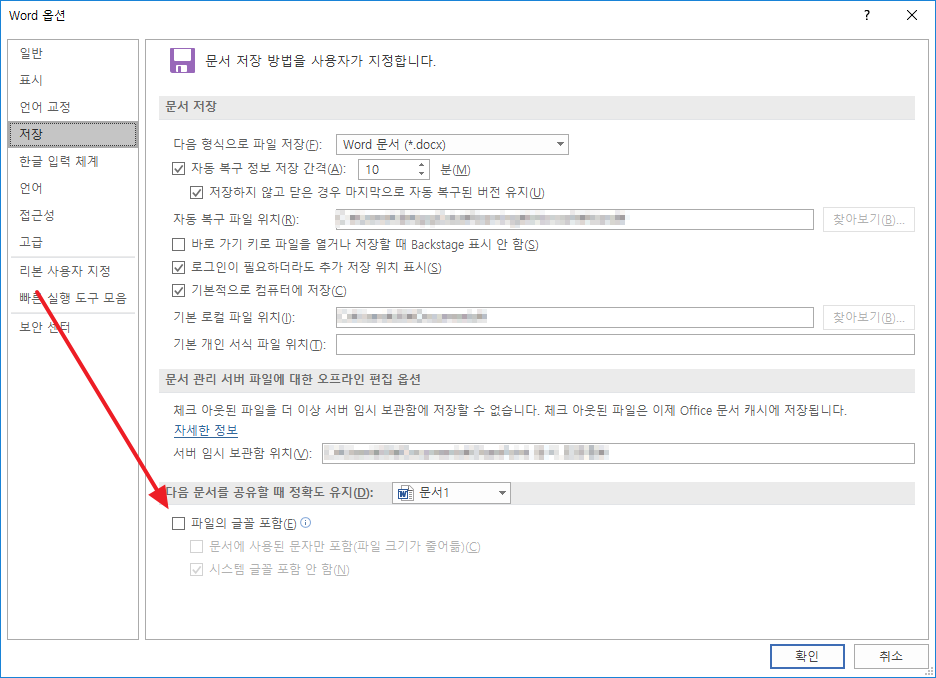Screen dimensions: 936x678
Task: Open the 표시 category
Action: pyautogui.click(x=31, y=80)
